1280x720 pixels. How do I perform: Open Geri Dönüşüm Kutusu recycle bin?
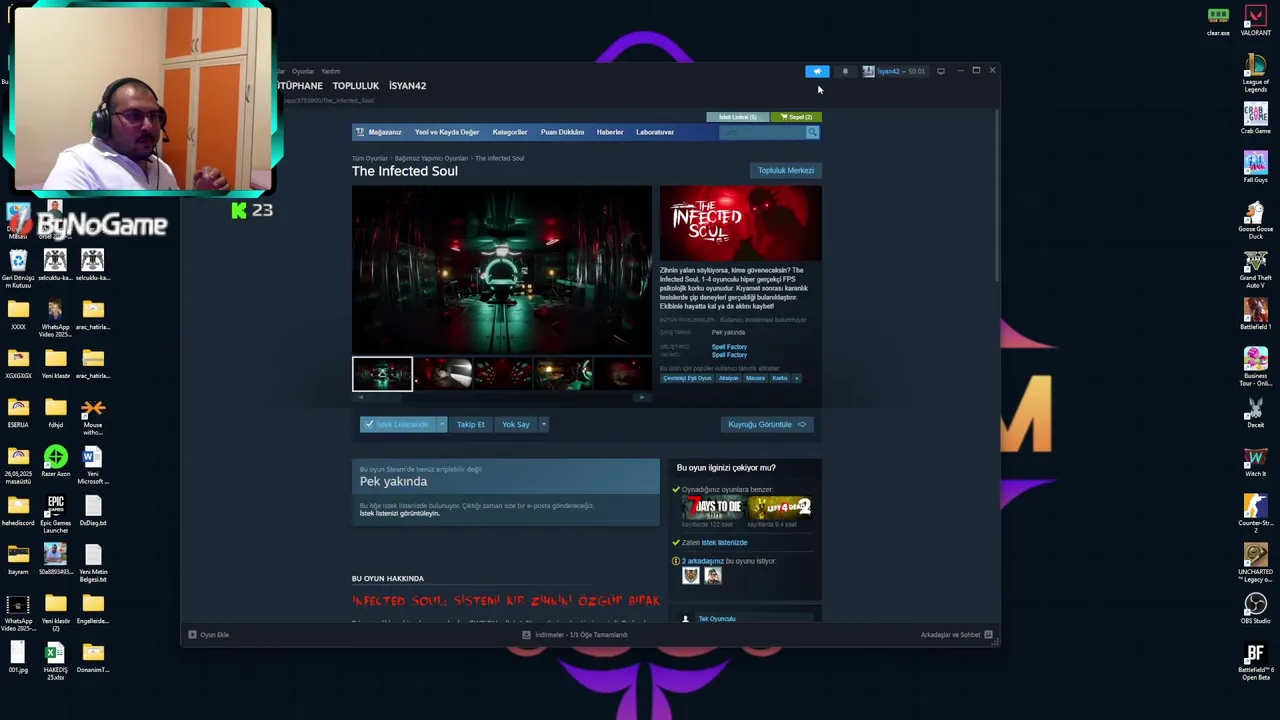[x=18, y=269]
